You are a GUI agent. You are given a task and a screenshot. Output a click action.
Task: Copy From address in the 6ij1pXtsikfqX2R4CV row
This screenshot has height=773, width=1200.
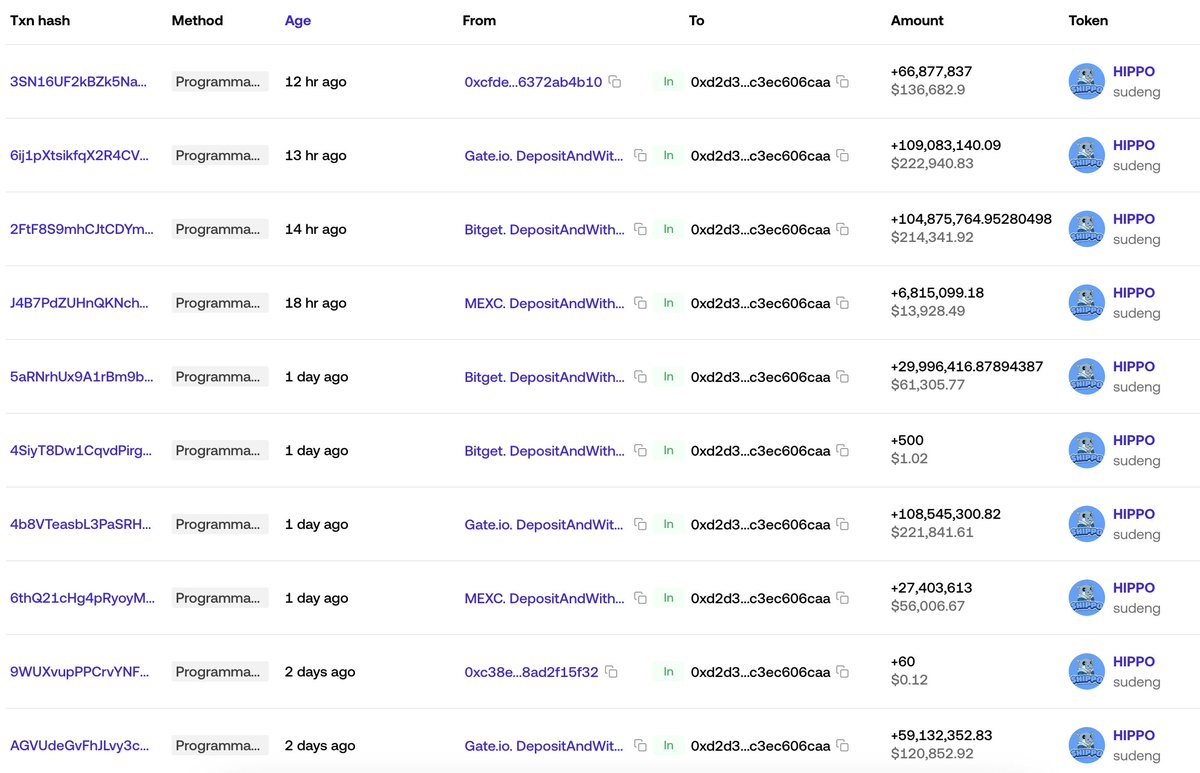pos(640,156)
